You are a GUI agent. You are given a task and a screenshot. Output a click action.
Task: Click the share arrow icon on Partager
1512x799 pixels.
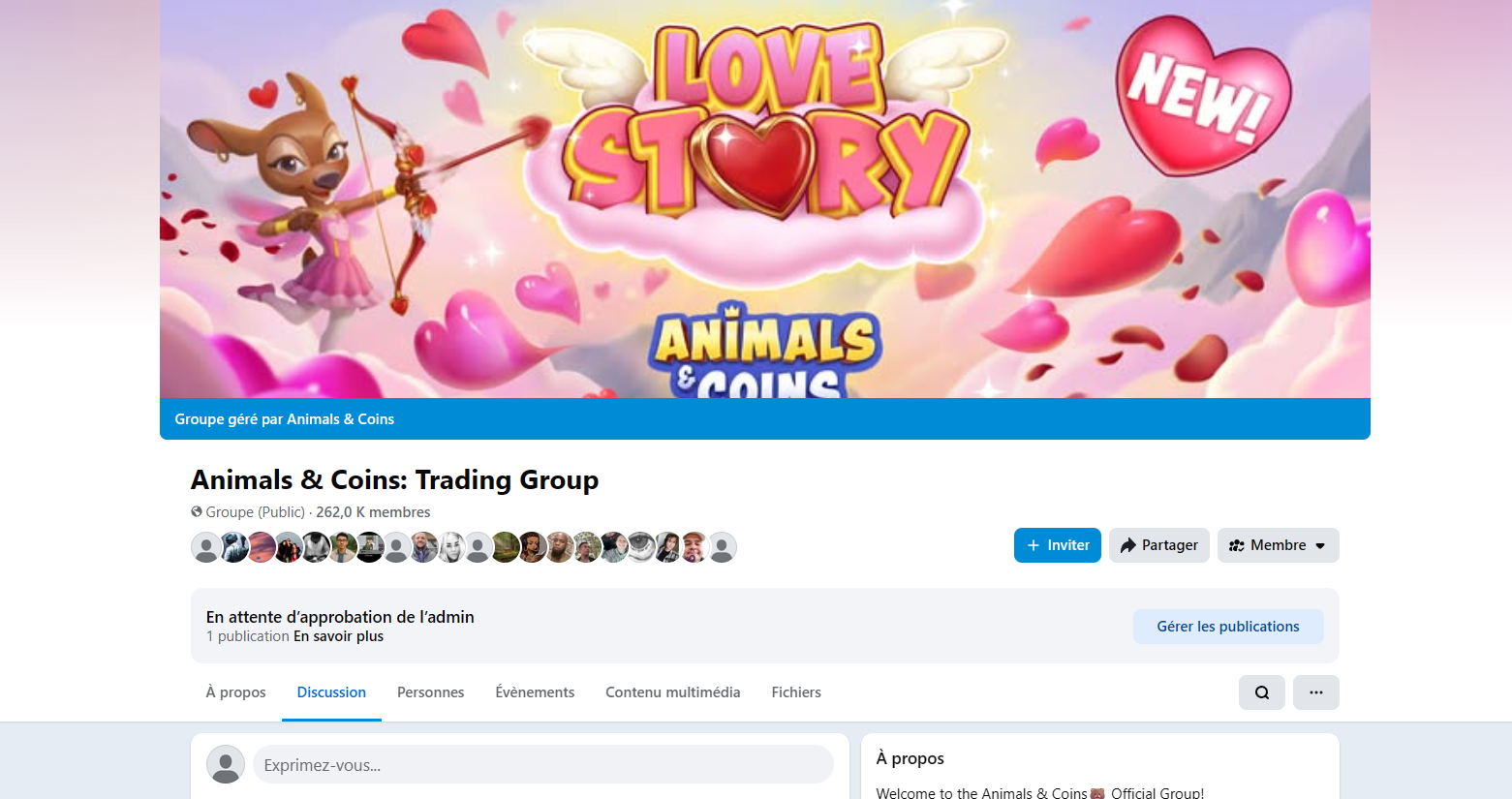1127,545
